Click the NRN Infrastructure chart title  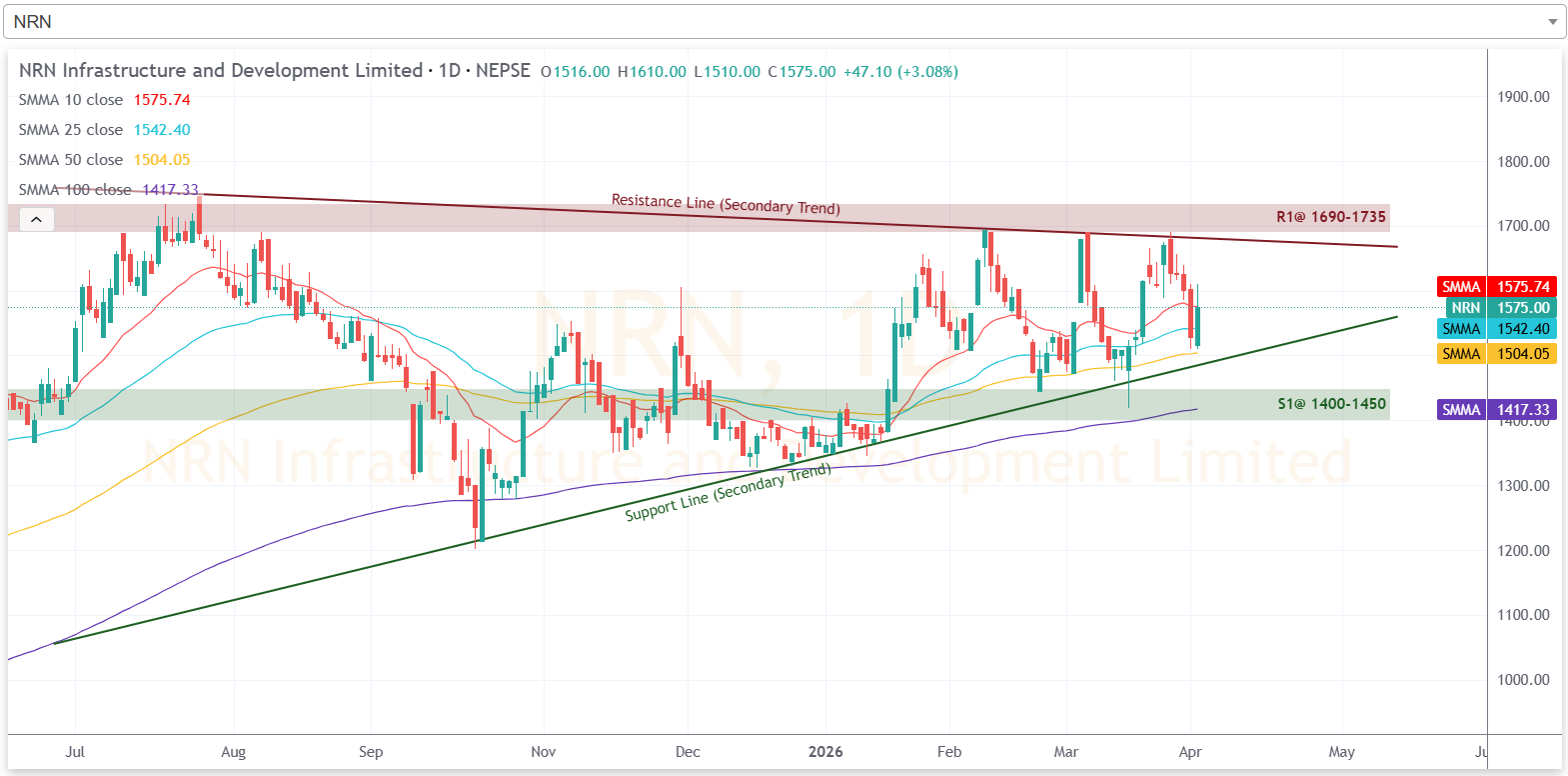(x=221, y=71)
